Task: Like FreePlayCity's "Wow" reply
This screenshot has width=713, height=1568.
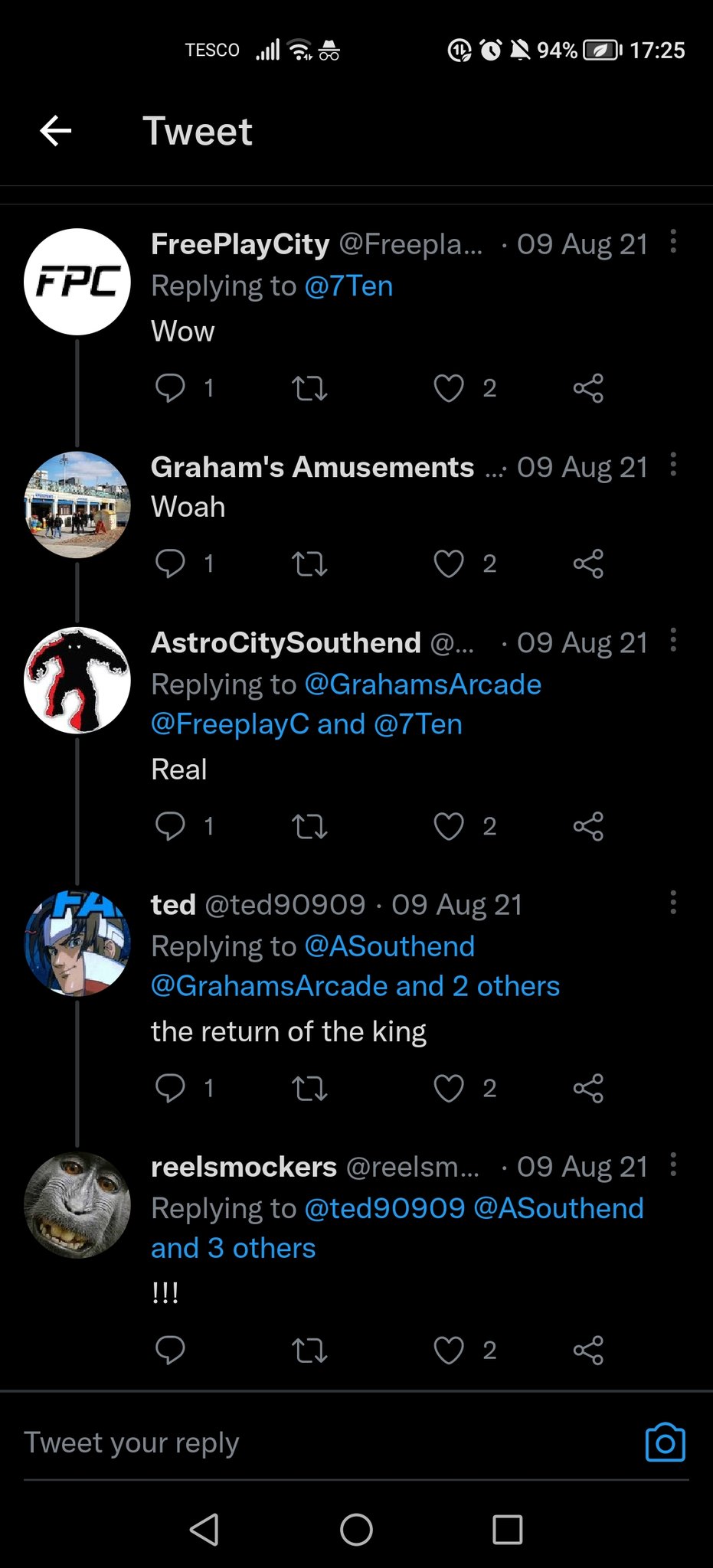Action: 449,388
